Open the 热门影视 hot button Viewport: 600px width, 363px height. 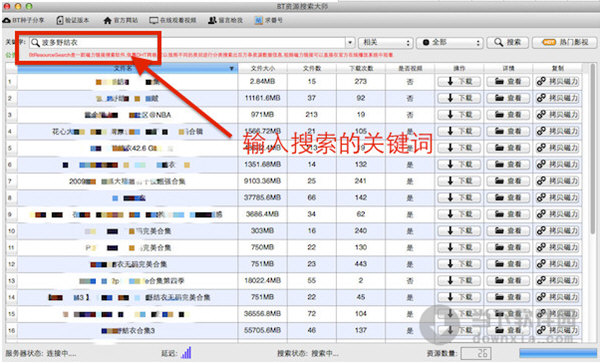(564, 42)
